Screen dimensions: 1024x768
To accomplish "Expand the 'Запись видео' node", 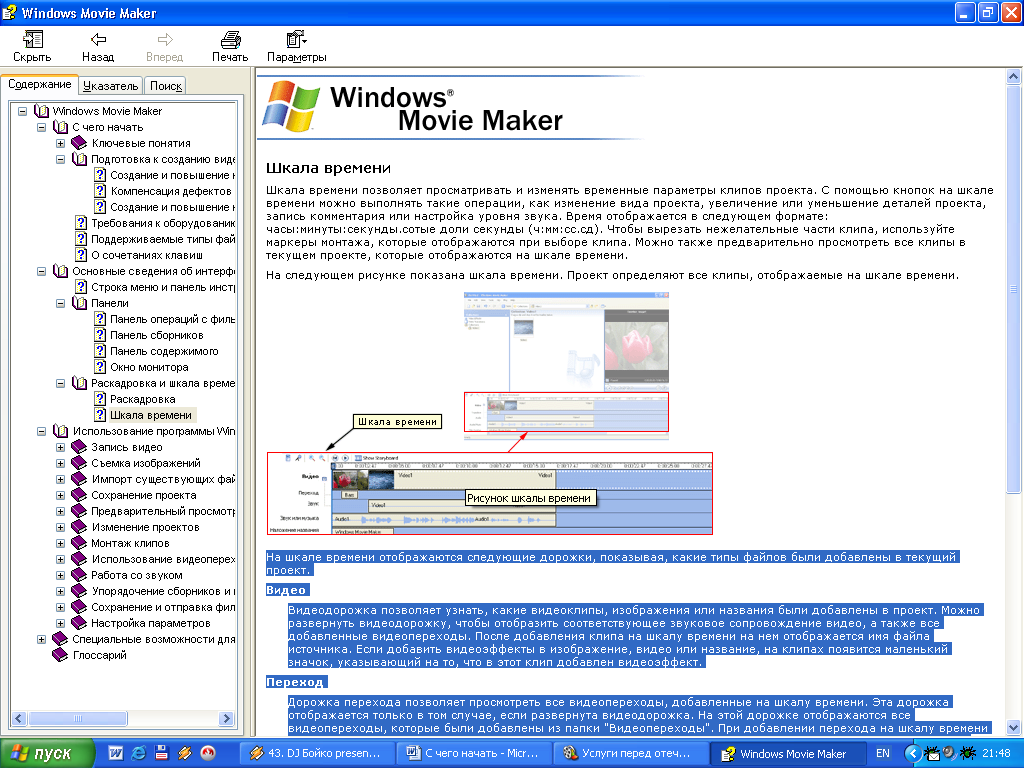I will pyautogui.click(x=60, y=447).
